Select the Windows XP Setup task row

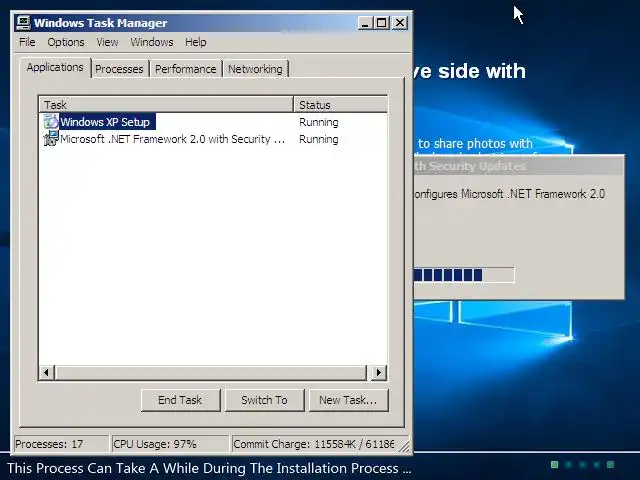[213, 122]
